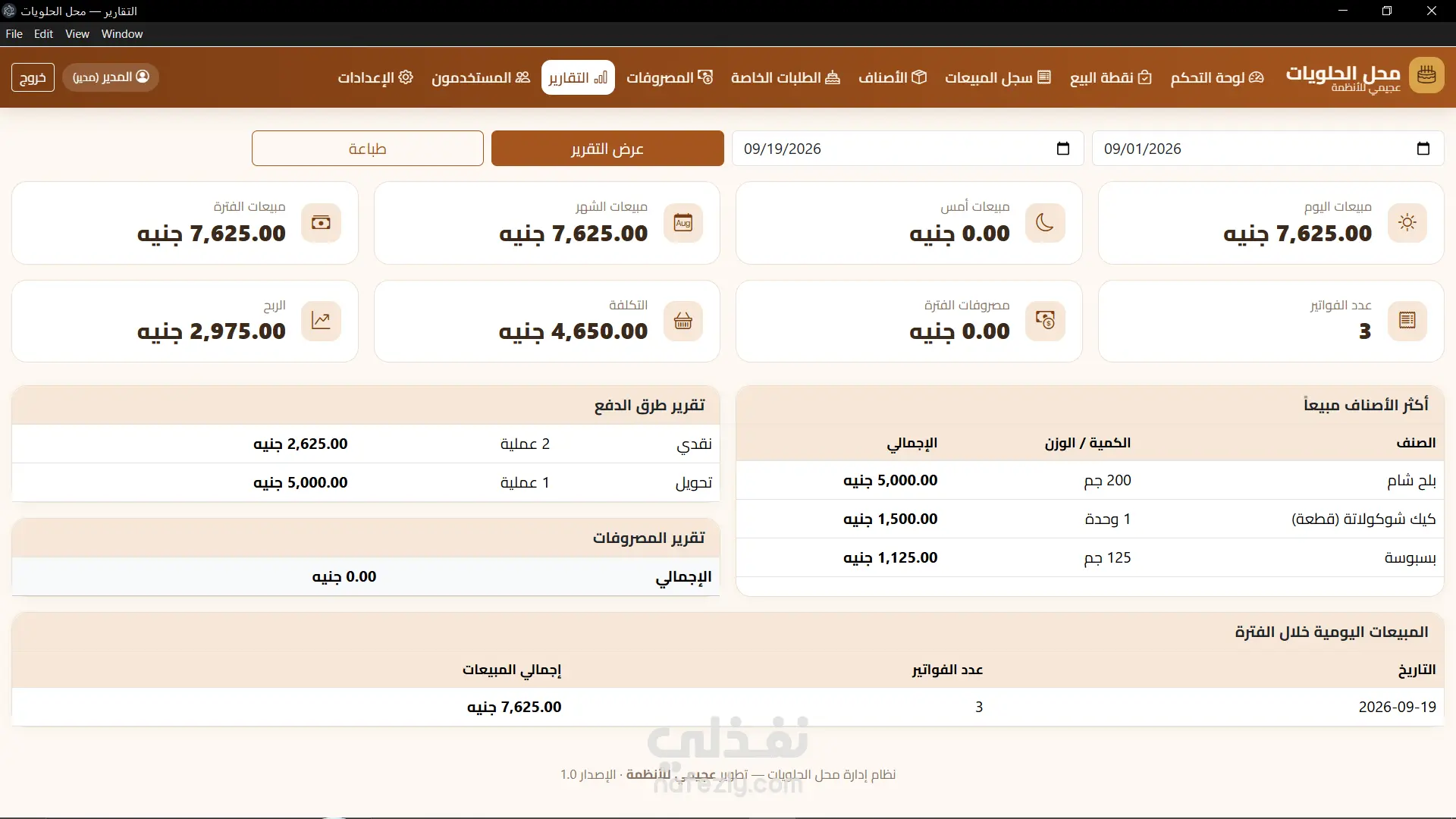Click the moon icon on yesterday's sales card
This screenshot has height=819, width=1456.
click(x=1045, y=222)
